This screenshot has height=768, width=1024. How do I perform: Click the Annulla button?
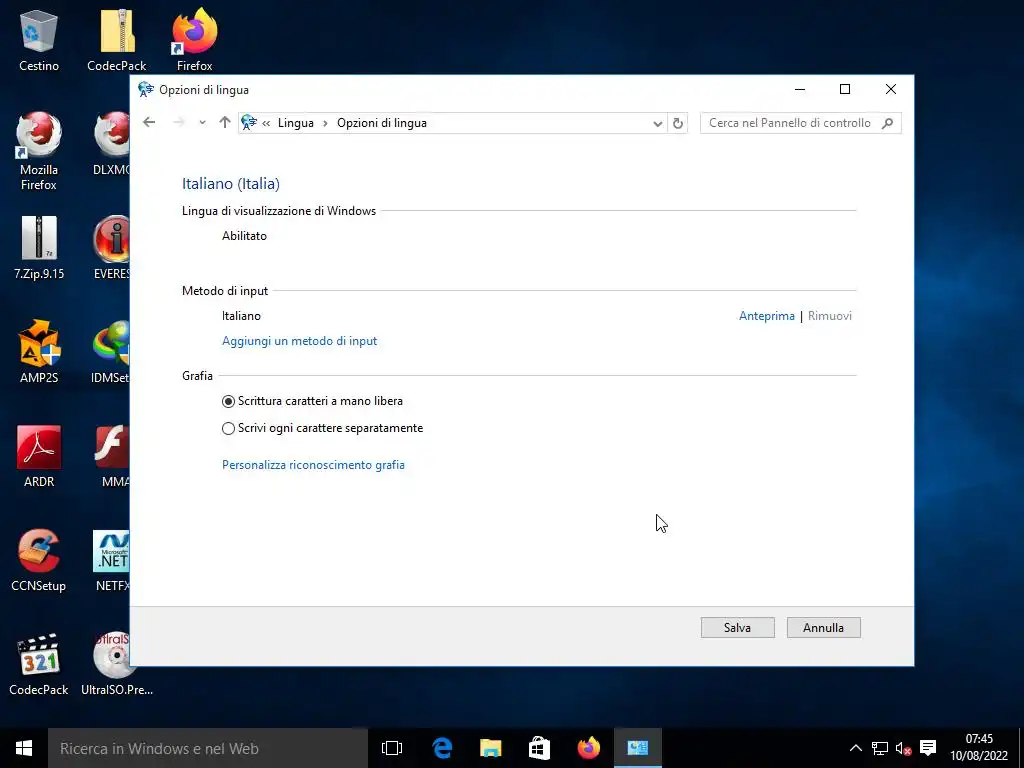click(824, 628)
